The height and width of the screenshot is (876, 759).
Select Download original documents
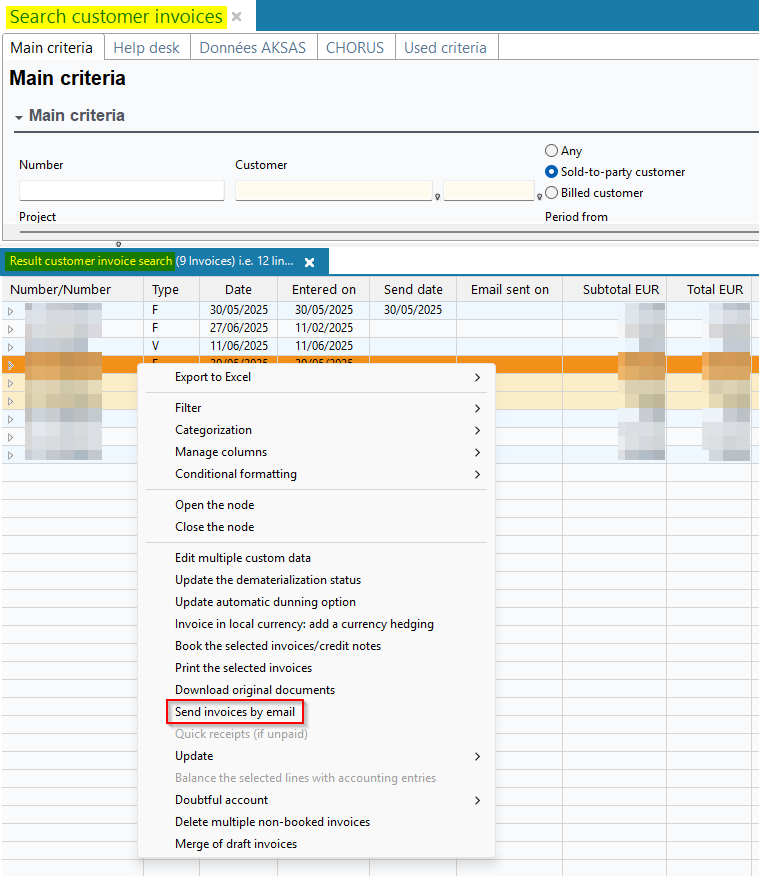tap(255, 690)
